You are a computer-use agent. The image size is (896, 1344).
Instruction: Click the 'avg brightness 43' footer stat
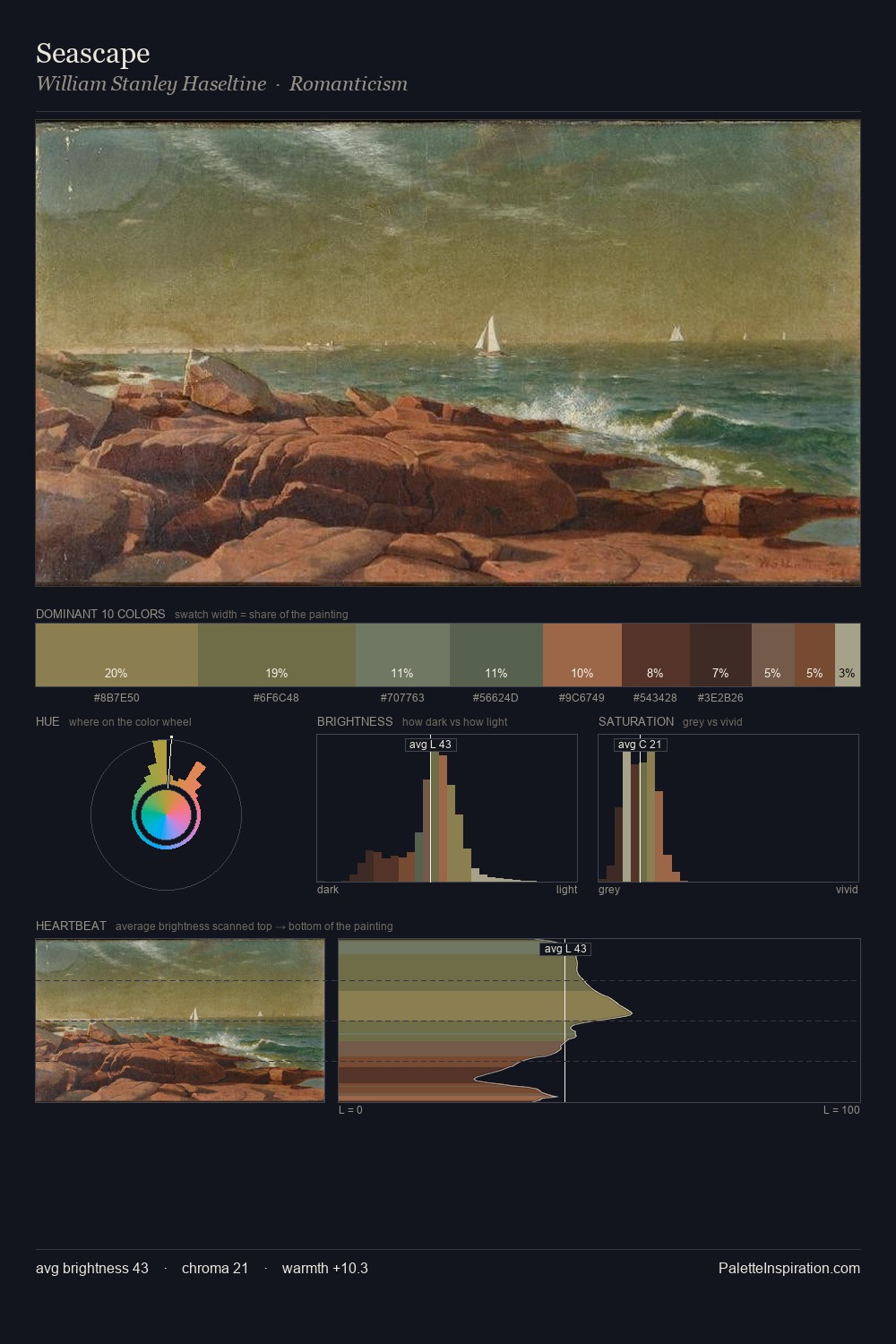point(92,1269)
